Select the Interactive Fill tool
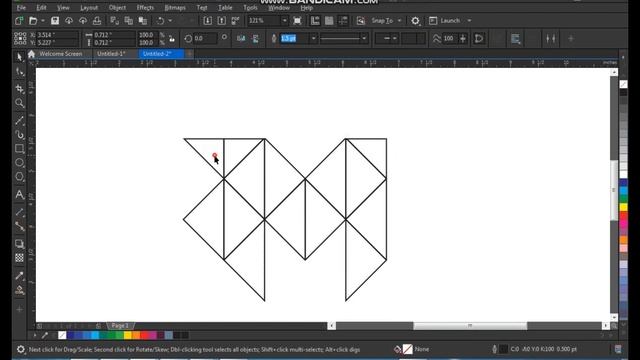The width and height of the screenshot is (640, 360). click(19, 290)
